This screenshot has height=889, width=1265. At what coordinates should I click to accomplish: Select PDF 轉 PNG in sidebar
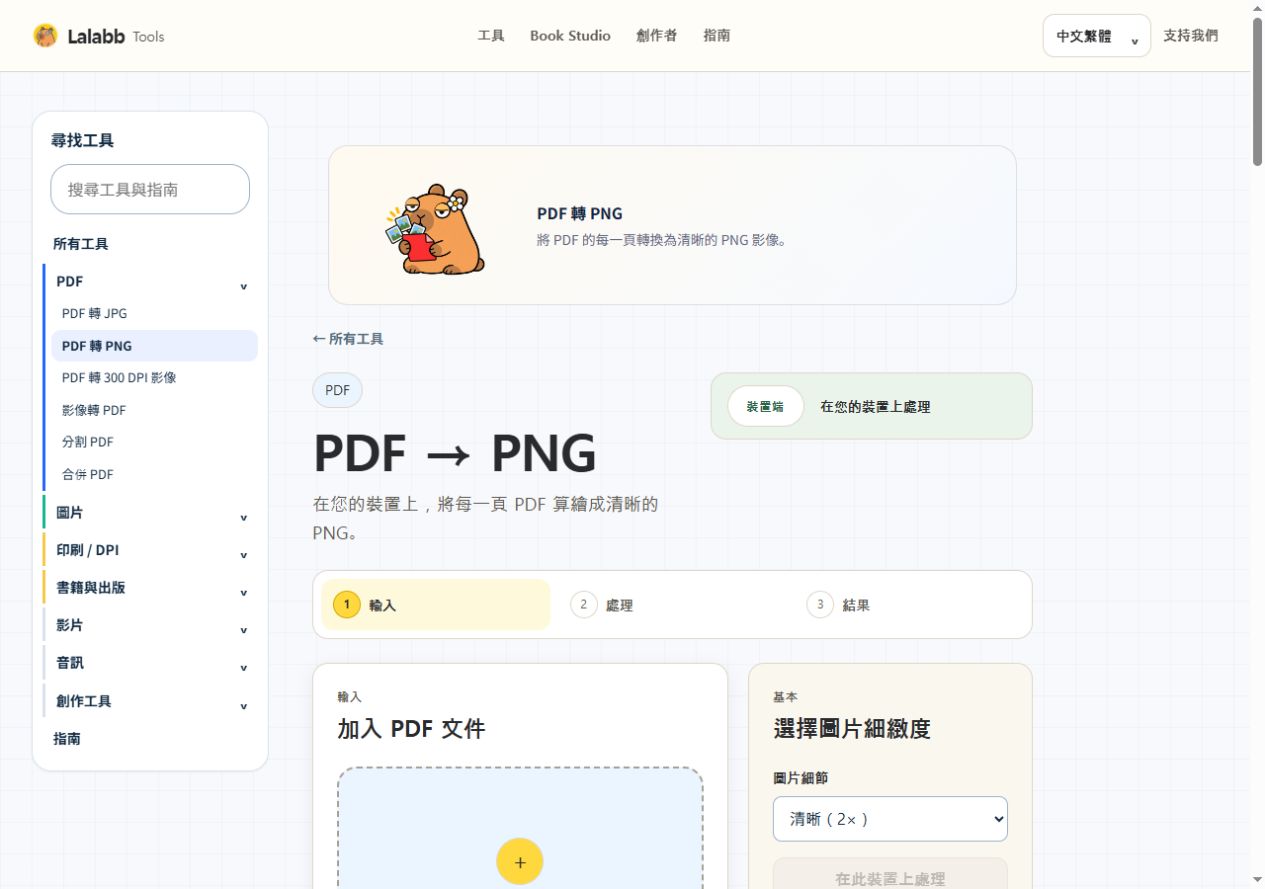pyautogui.click(x=155, y=346)
